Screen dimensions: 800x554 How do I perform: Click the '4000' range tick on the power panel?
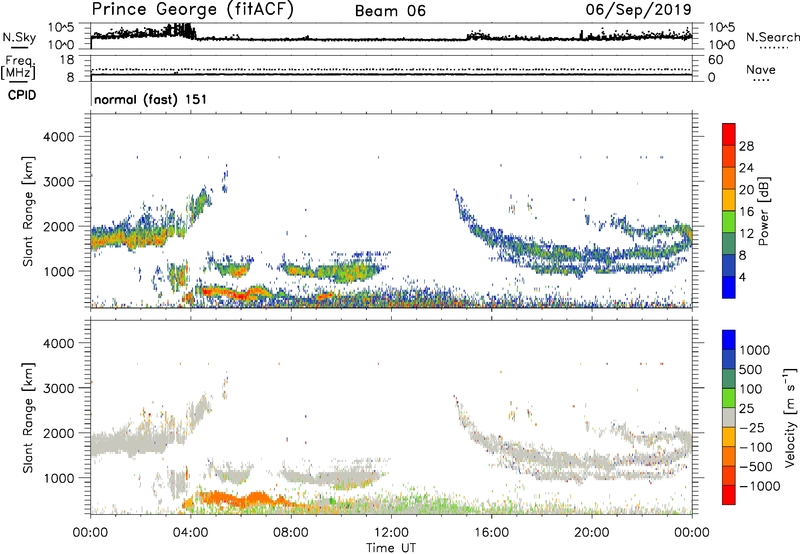point(59,137)
